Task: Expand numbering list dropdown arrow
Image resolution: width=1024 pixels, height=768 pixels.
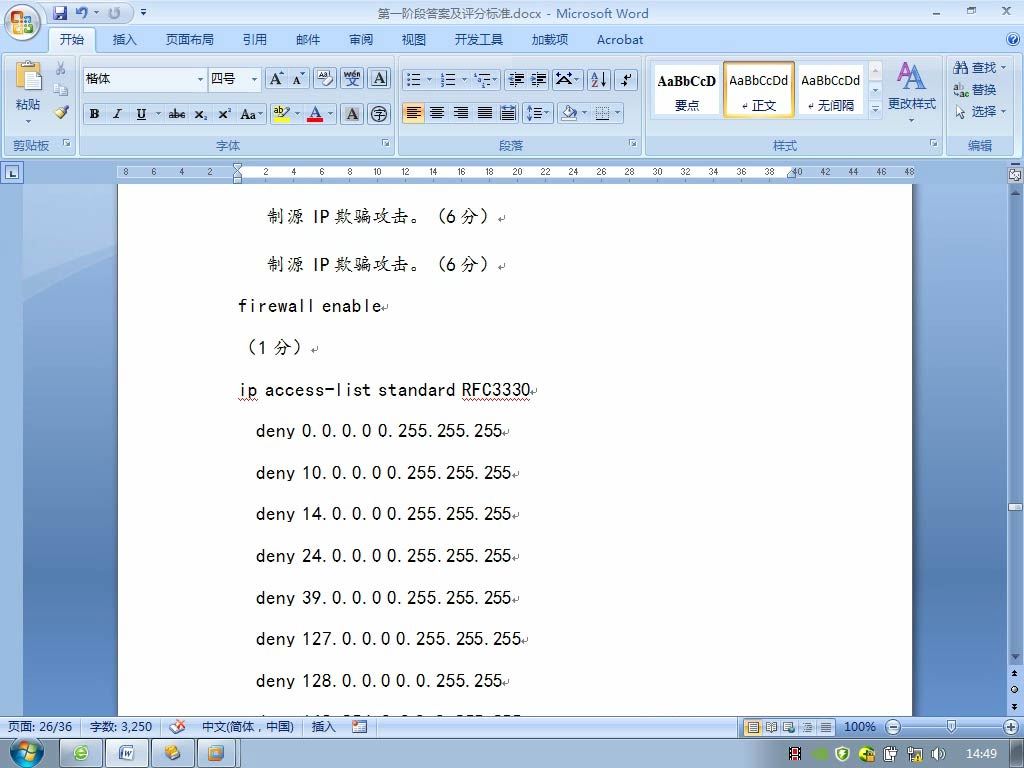Action: coord(464,80)
